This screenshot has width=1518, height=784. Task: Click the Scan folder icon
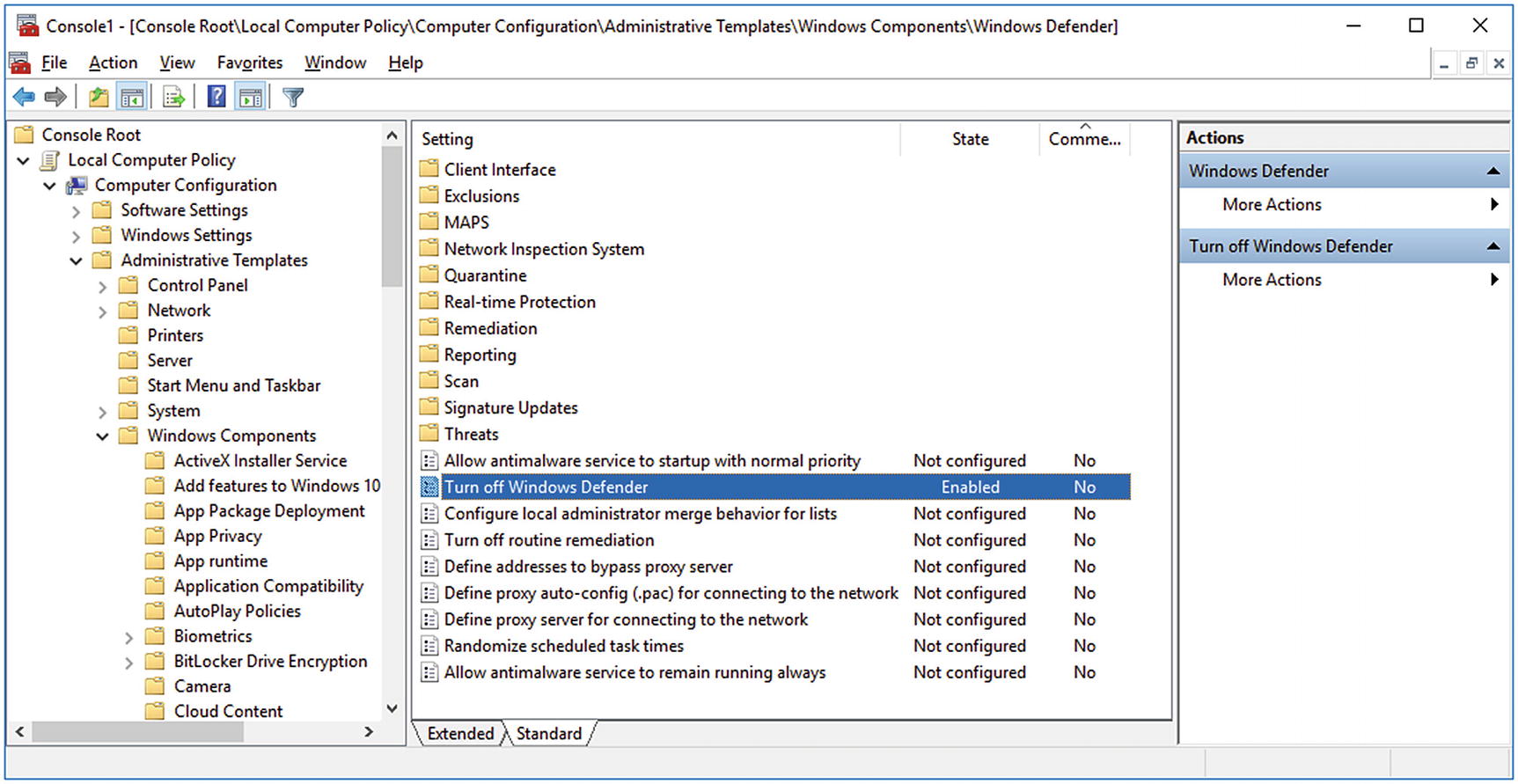tap(429, 380)
